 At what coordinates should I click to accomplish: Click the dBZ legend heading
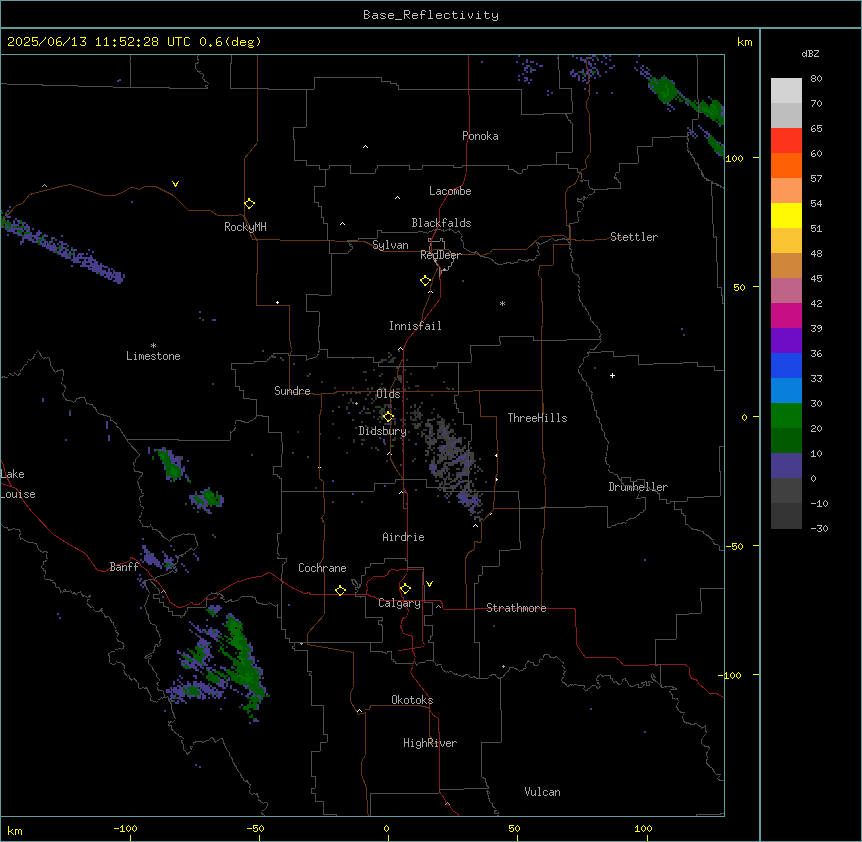pyautogui.click(x=810, y=53)
